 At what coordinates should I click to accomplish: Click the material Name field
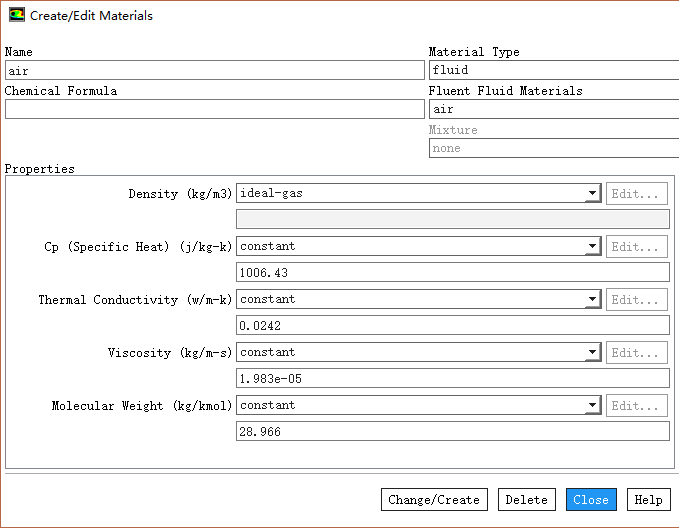click(214, 71)
